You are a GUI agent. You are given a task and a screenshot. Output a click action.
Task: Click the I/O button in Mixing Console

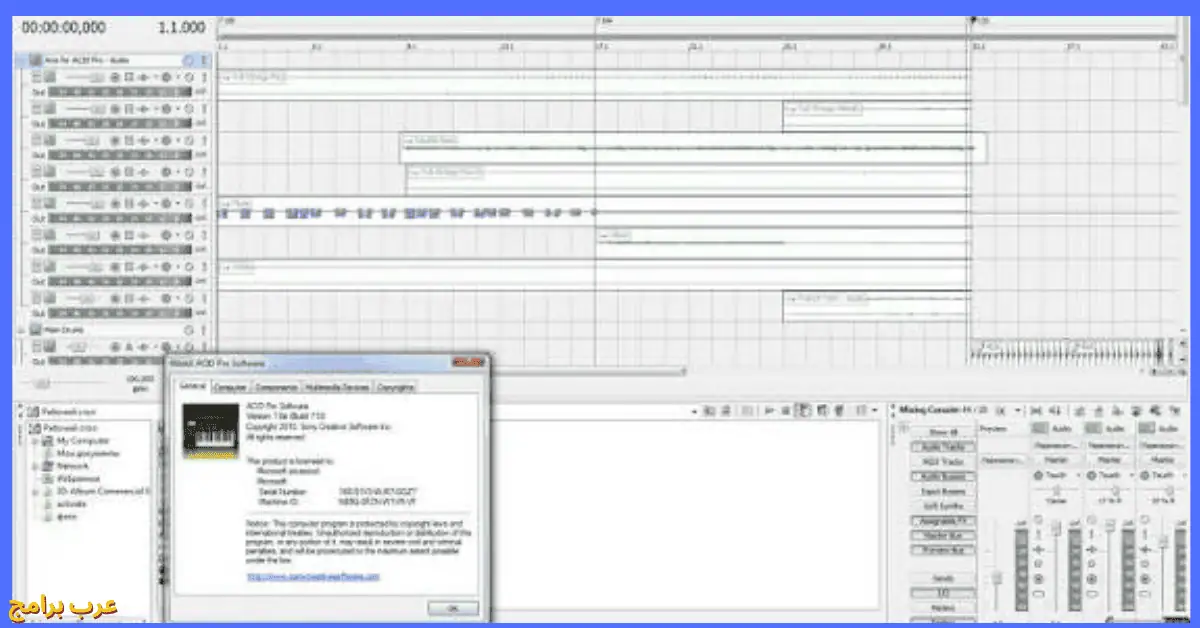coord(942,593)
